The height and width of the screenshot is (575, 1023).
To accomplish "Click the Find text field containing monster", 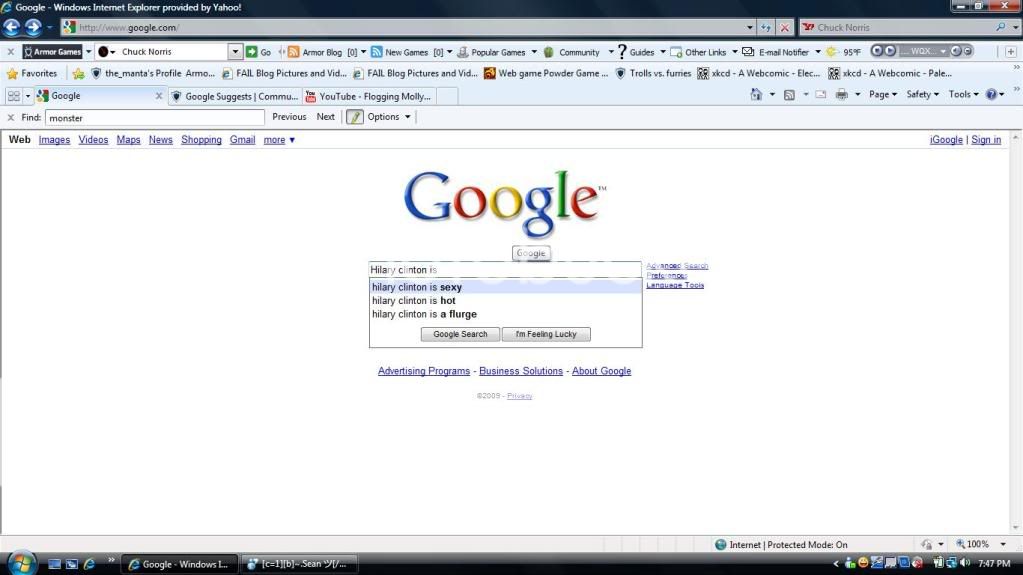I will 155,117.
